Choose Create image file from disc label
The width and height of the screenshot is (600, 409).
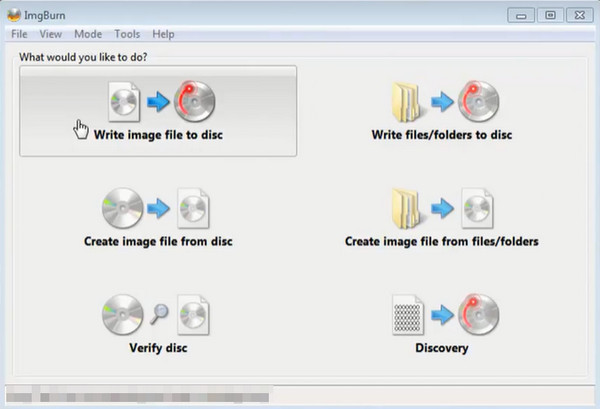[158, 241]
